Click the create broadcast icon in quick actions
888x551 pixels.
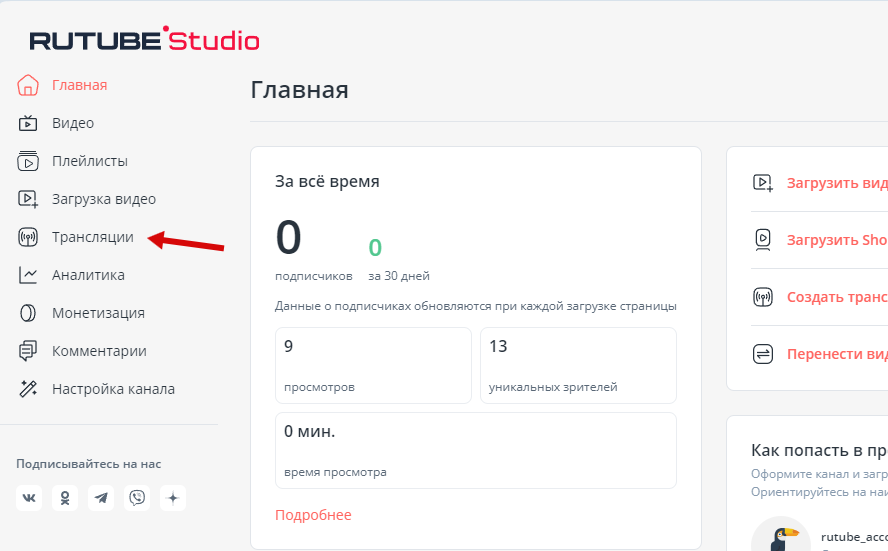coord(763,297)
